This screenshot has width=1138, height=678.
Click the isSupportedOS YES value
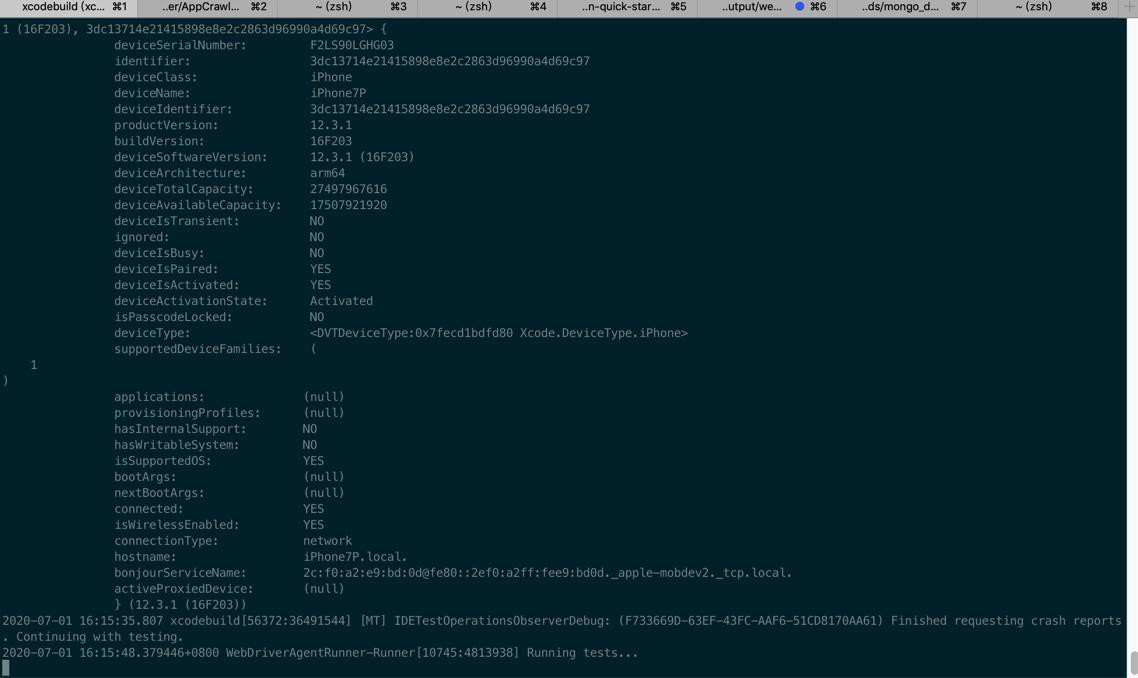pos(314,460)
